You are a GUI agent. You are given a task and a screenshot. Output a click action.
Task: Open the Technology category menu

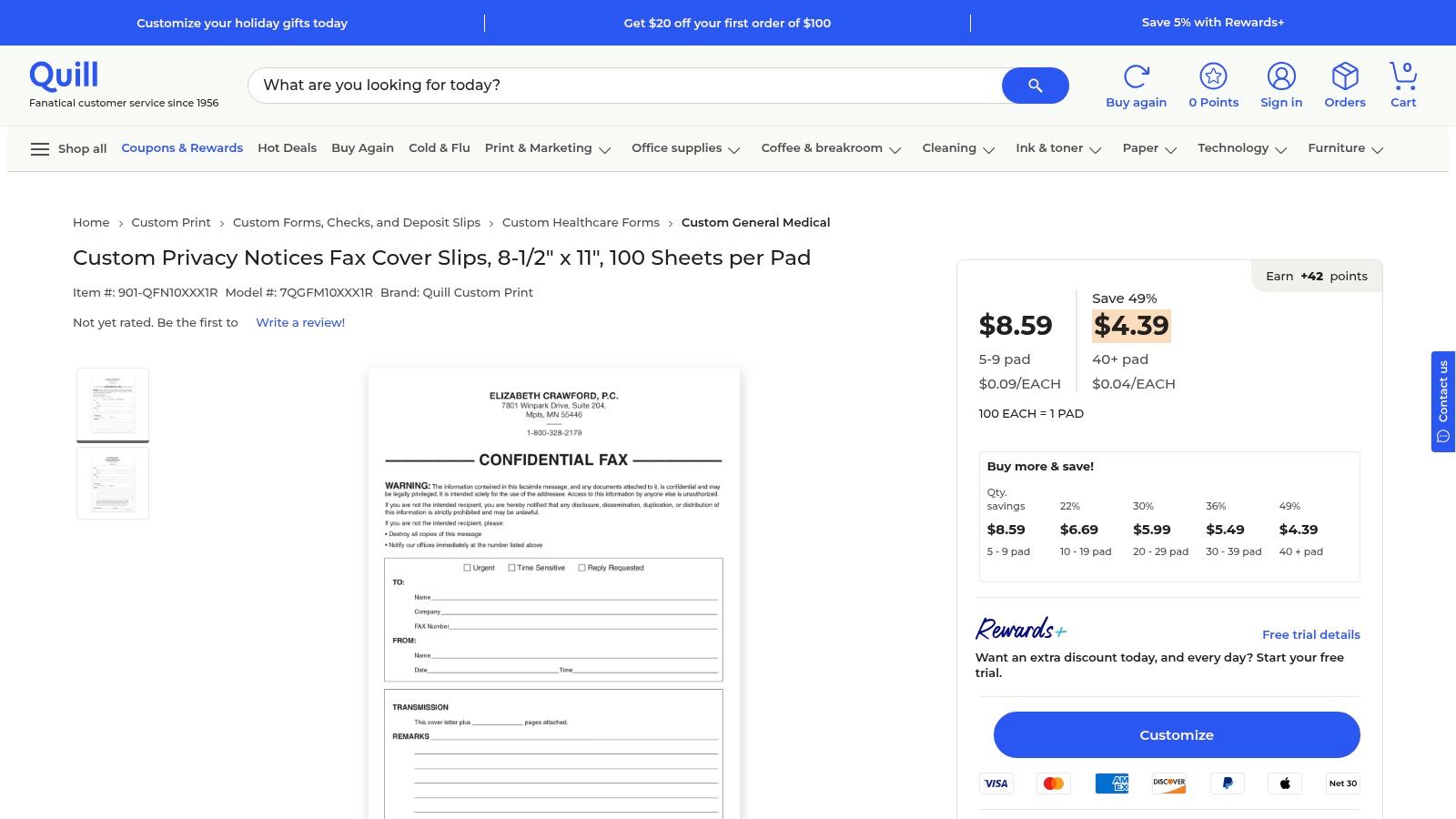point(1242,148)
